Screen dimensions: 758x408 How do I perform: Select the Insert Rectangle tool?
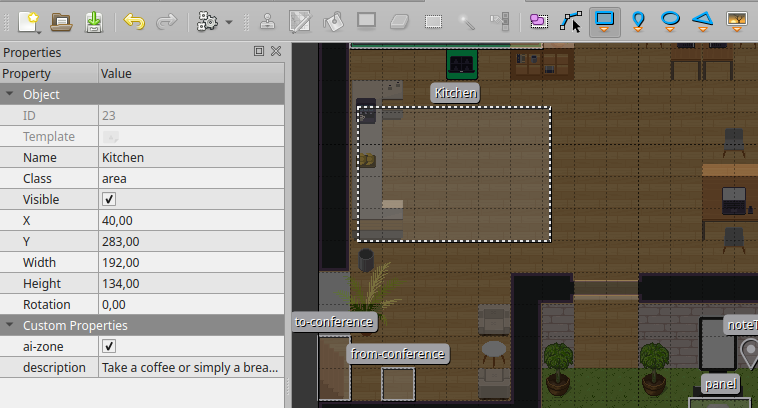(604, 19)
